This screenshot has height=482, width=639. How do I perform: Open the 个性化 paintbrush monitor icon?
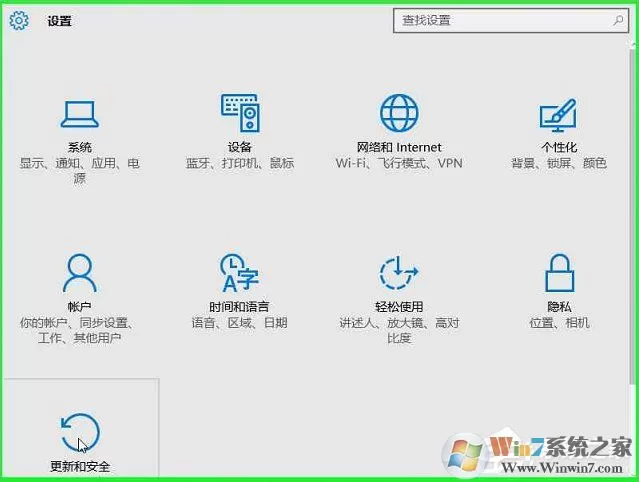point(558,115)
